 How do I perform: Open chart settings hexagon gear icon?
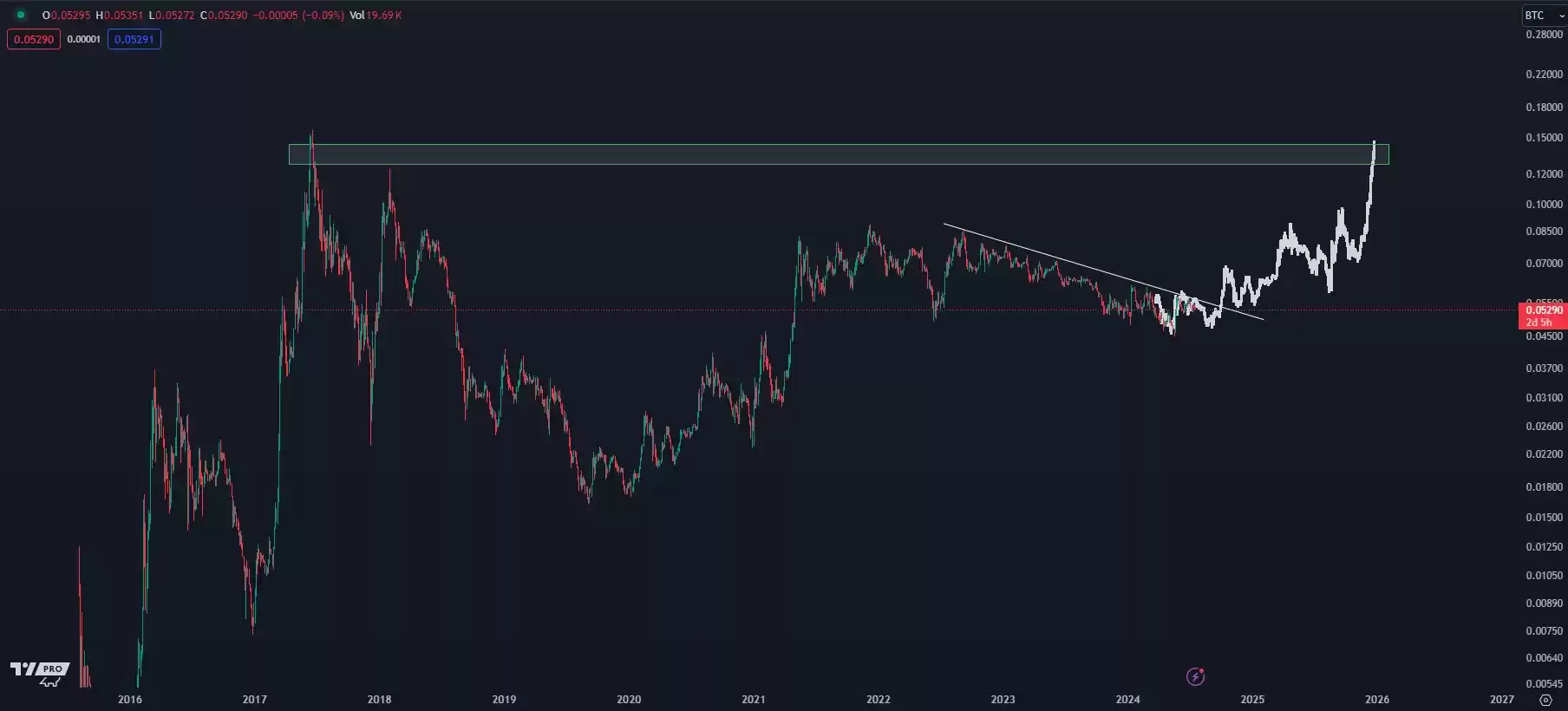pos(1545,700)
